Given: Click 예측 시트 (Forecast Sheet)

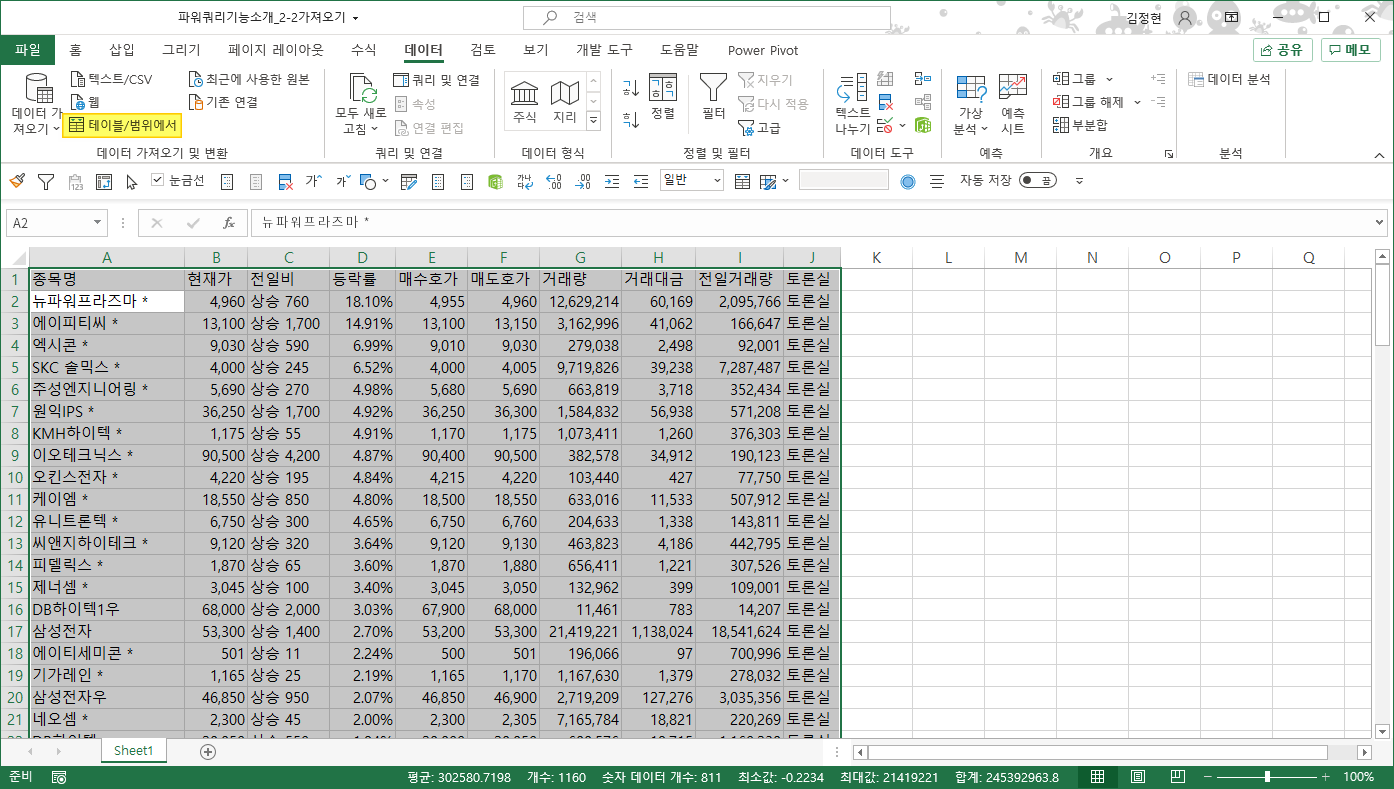Looking at the screenshot, I should [x=1013, y=105].
